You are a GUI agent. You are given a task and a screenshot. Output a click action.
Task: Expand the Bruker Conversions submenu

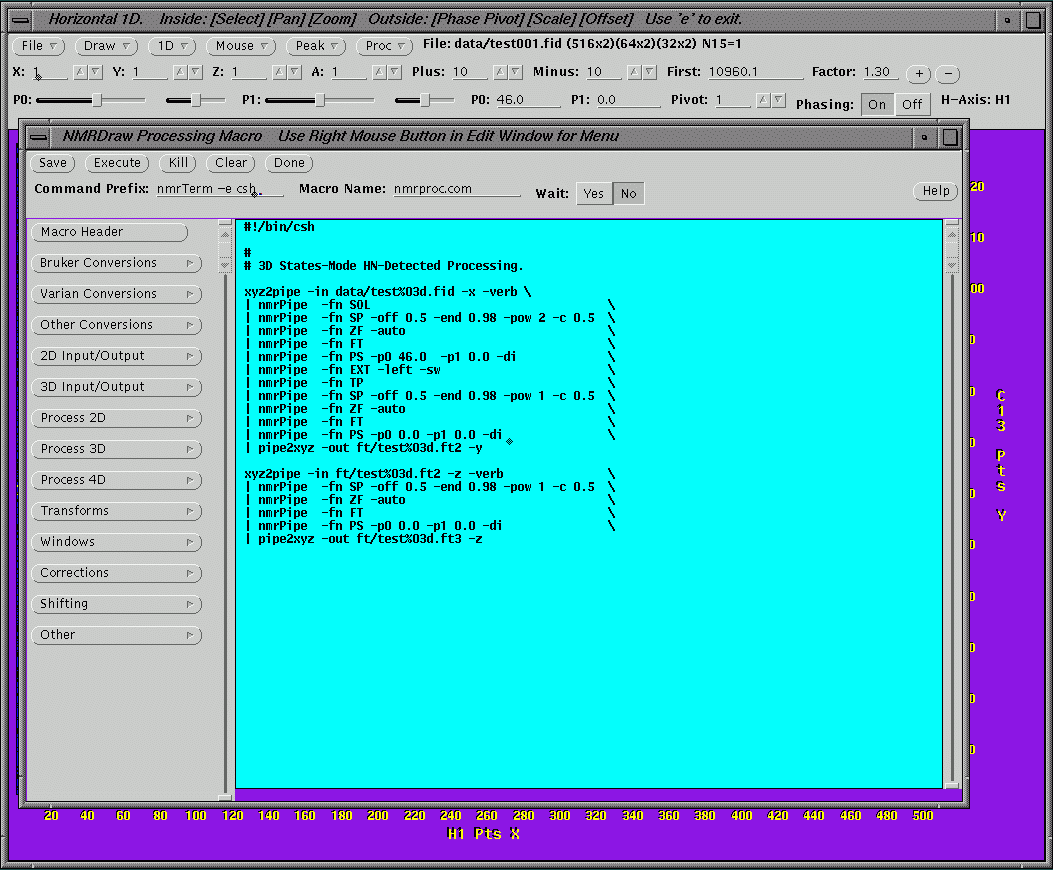click(x=117, y=263)
